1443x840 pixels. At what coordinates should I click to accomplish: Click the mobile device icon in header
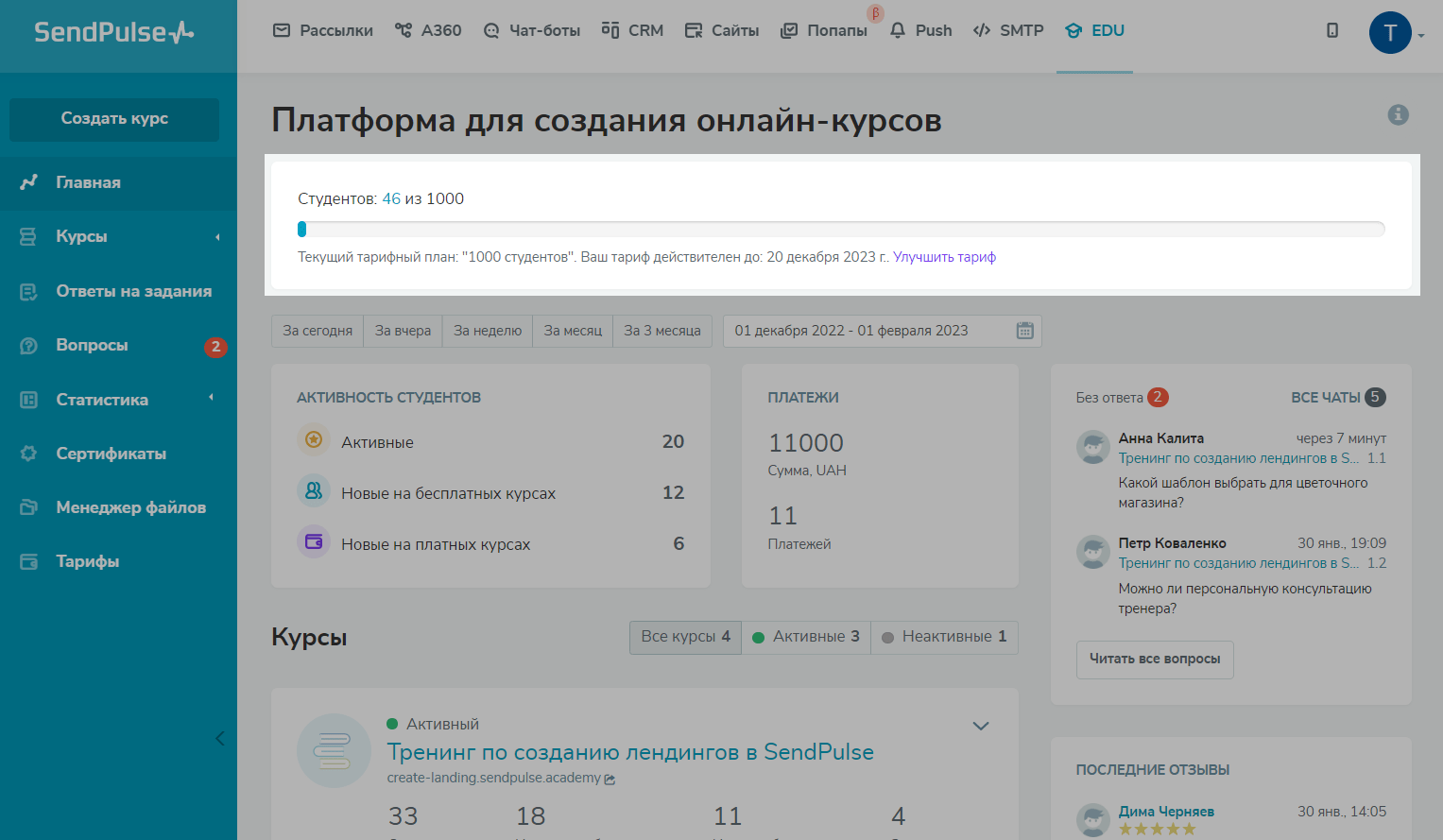click(1332, 30)
